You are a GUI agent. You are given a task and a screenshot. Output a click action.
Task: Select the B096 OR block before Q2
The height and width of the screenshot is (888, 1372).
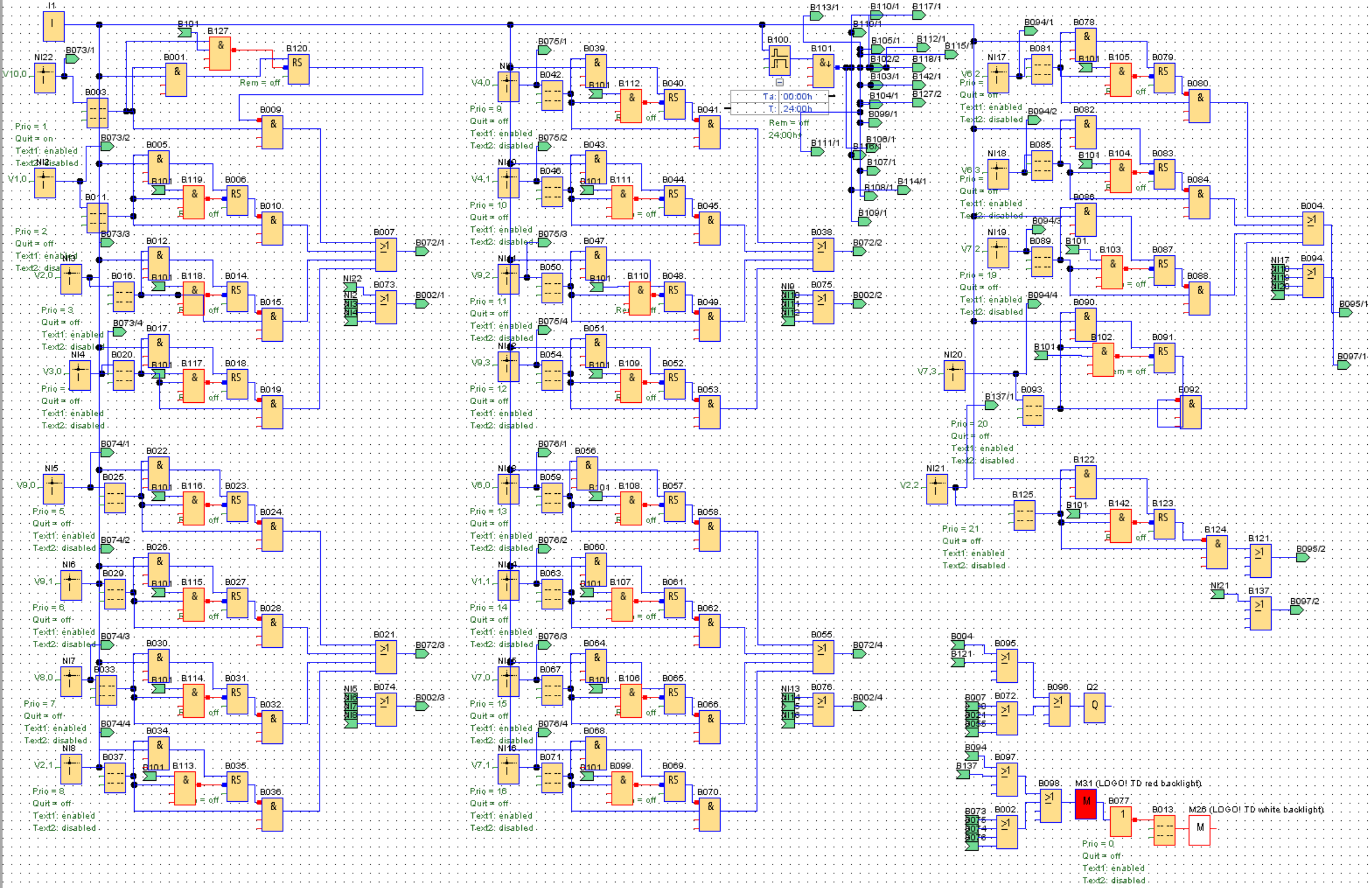coord(1059,708)
